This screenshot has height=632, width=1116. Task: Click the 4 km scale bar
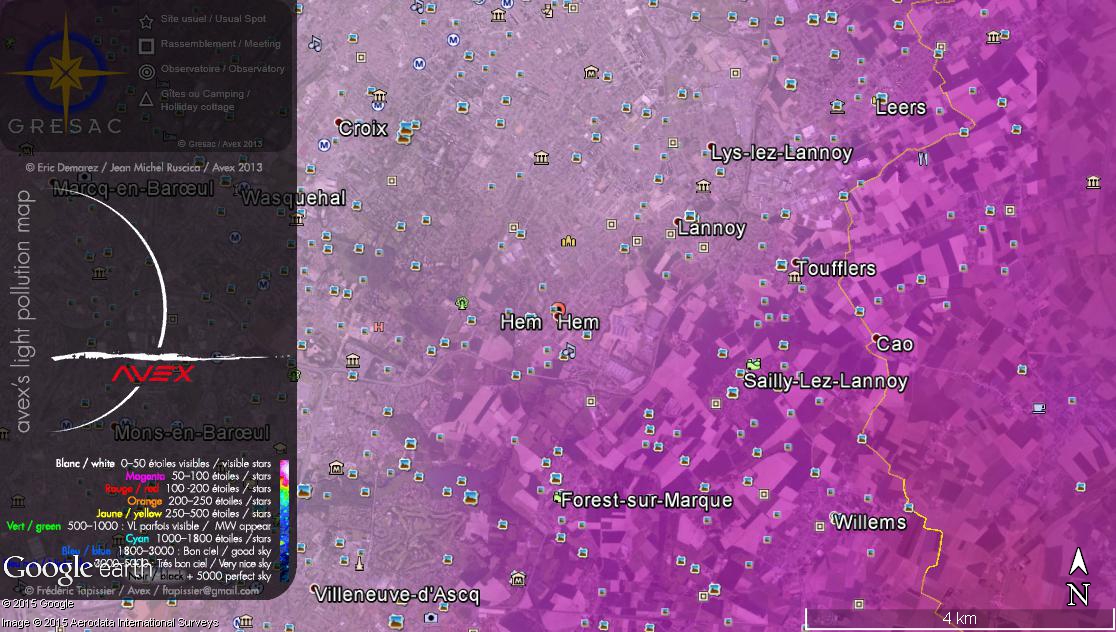point(957,618)
